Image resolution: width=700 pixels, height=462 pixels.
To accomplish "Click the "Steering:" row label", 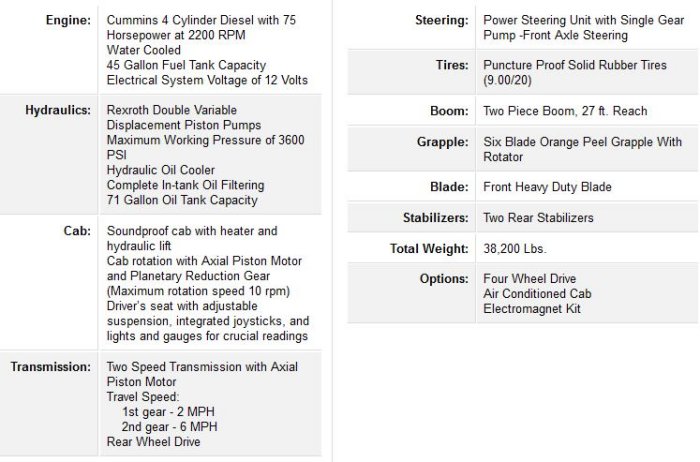I will click(x=441, y=21).
